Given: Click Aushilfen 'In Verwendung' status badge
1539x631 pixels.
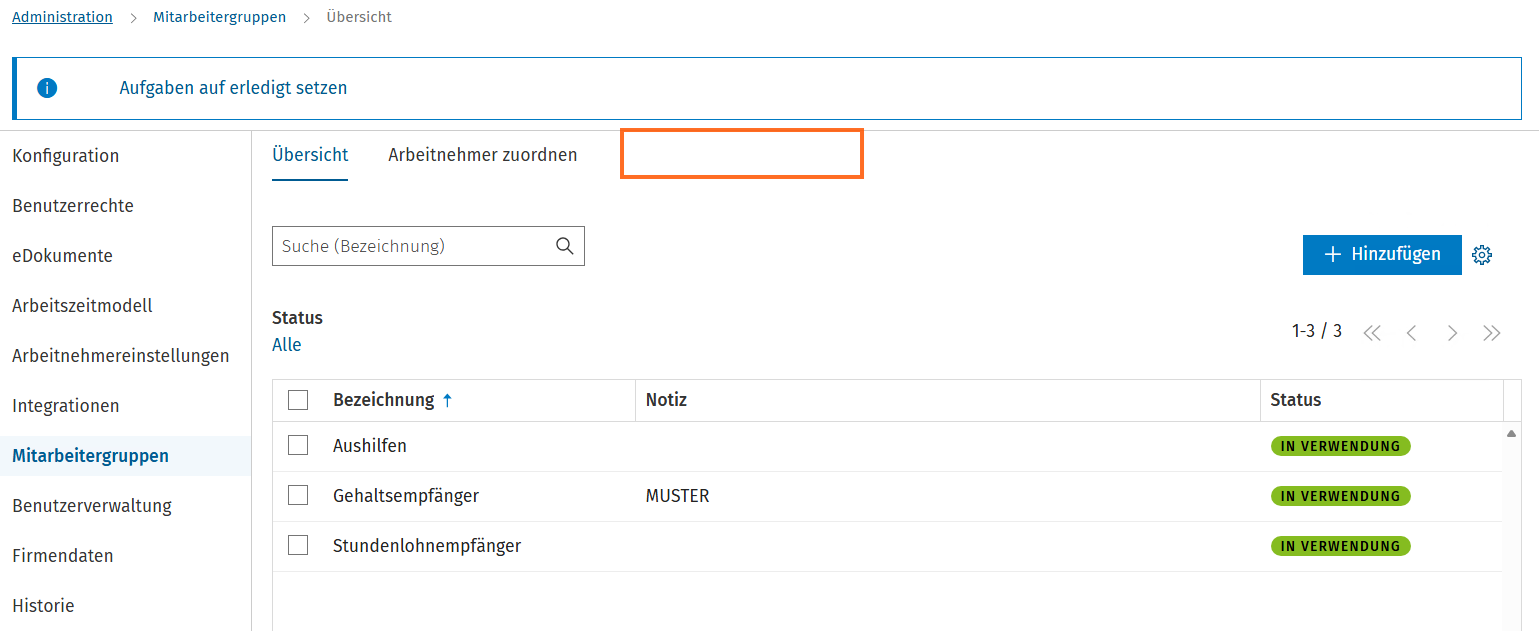Looking at the screenshot, I should [x=1341, y=446].
